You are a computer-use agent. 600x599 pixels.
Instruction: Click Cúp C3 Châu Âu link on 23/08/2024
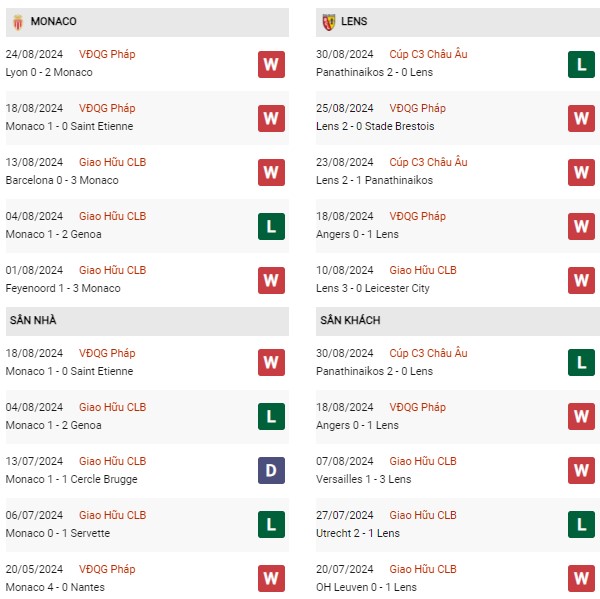pyautogui.click(x=428, y=162)
